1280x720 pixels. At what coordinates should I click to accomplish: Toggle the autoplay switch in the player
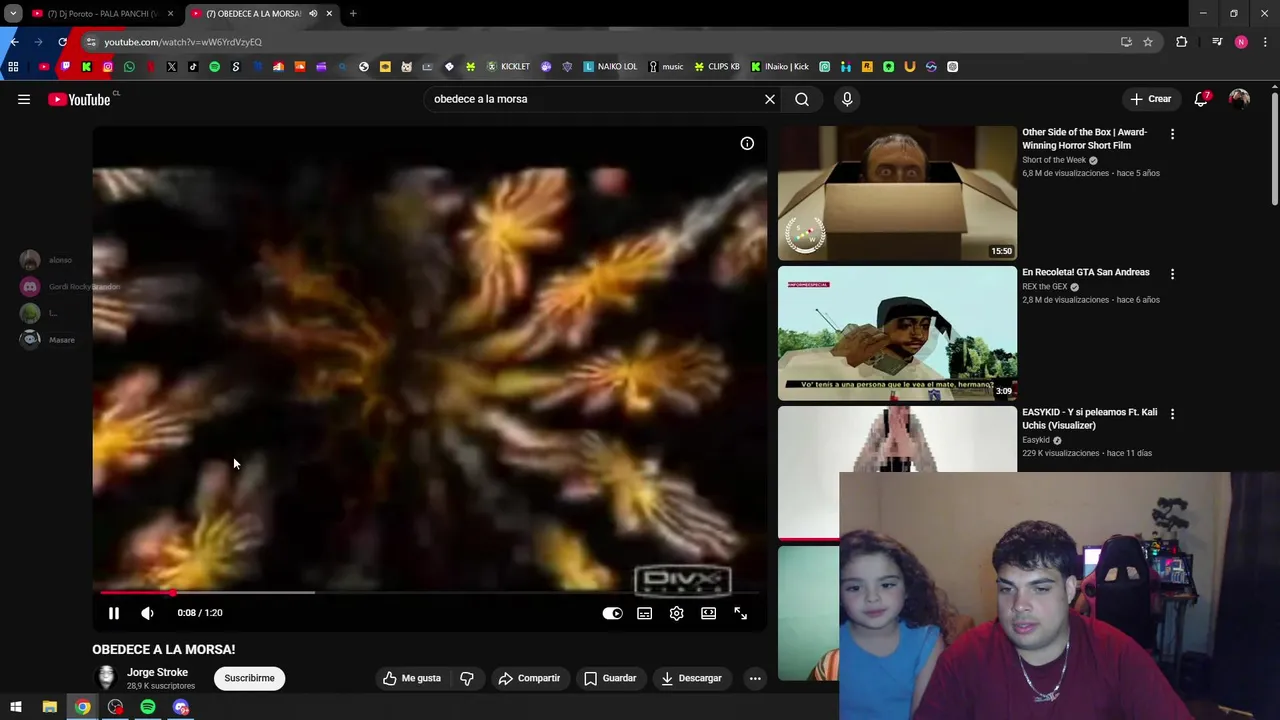[612, 613]
